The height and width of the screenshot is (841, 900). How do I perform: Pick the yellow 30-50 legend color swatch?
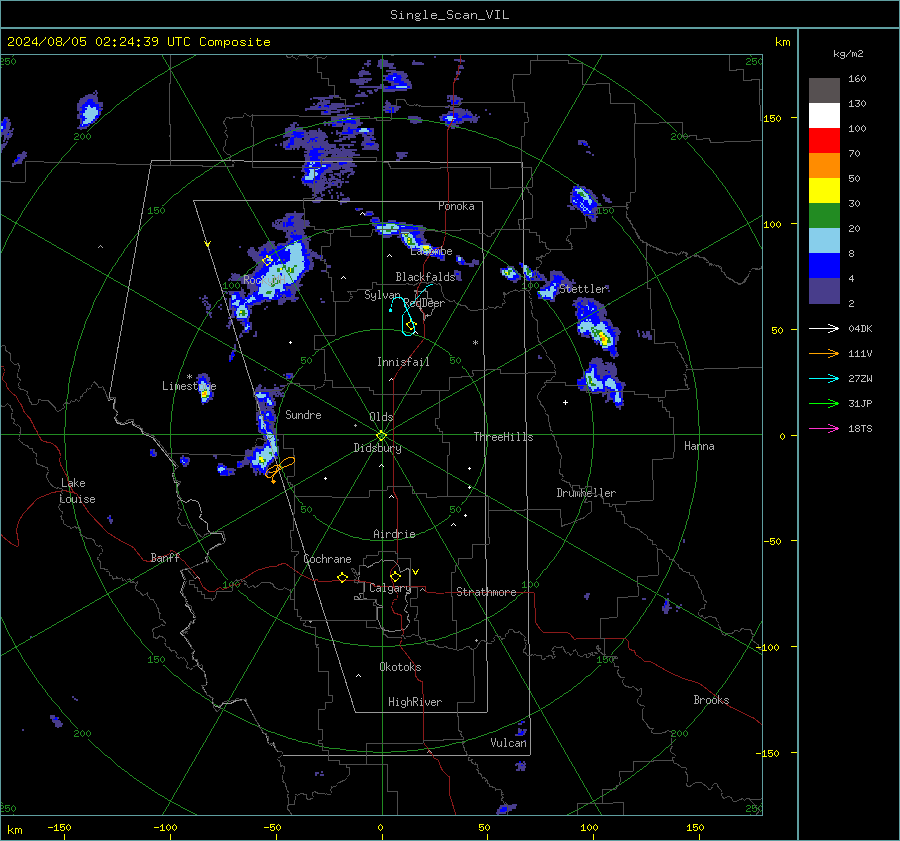click(x=824, y=191)
